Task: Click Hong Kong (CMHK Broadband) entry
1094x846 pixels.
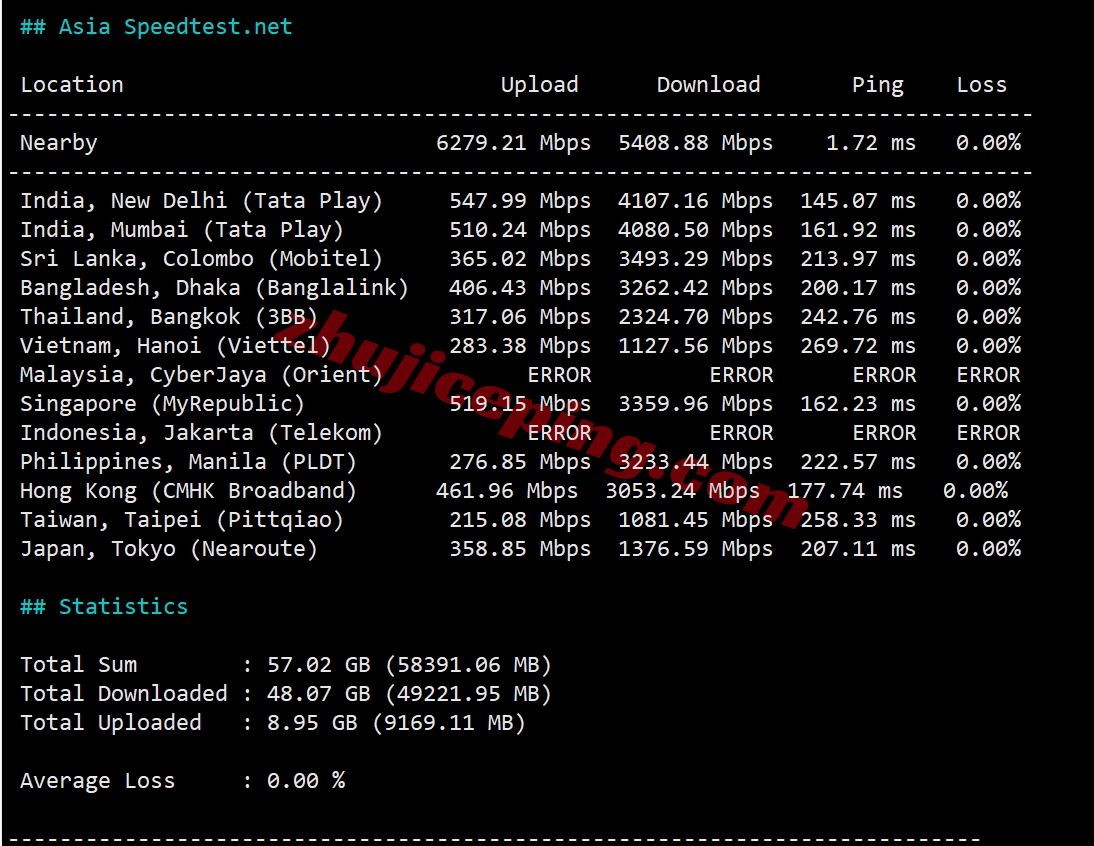Action: coord(188,491)
